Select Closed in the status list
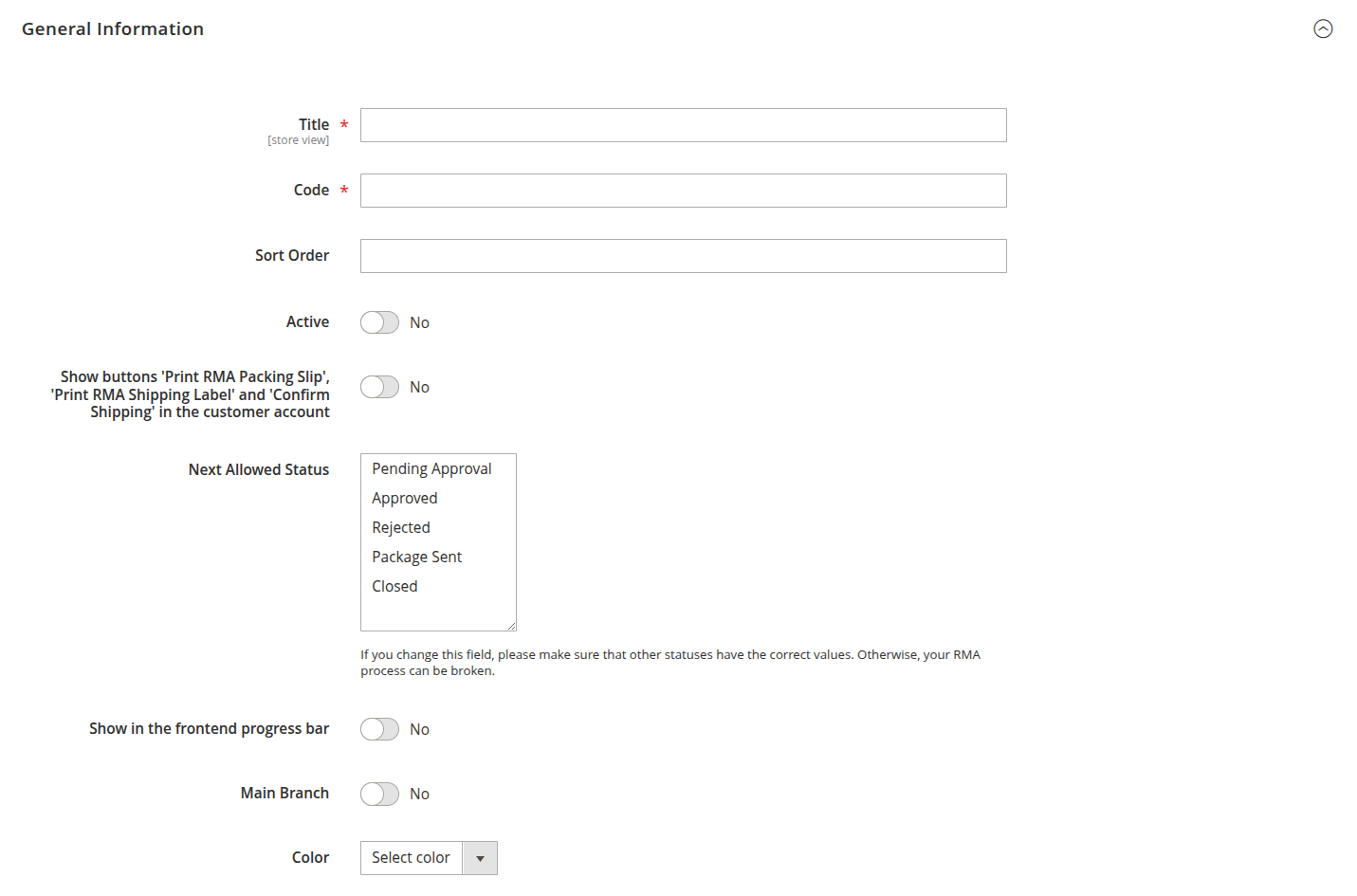The image size is (1357, 896). pos(394,586)
